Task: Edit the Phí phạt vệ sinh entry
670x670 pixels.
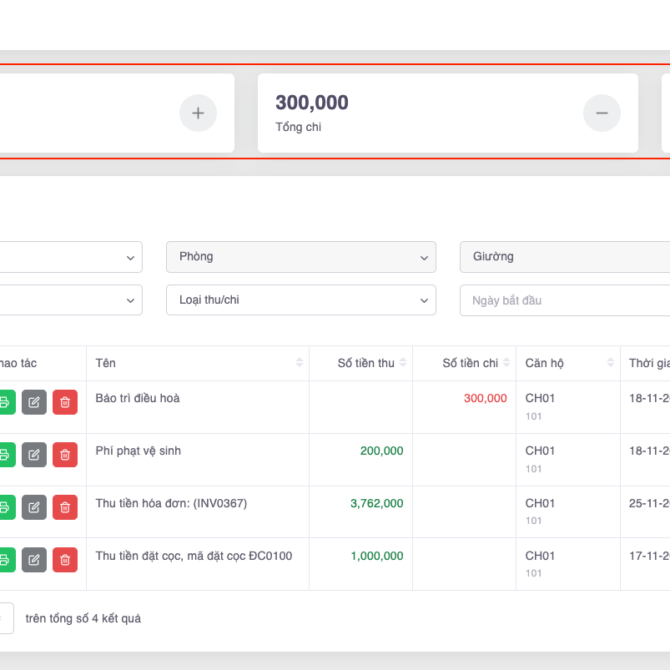Action: click(x=34, y=455)
